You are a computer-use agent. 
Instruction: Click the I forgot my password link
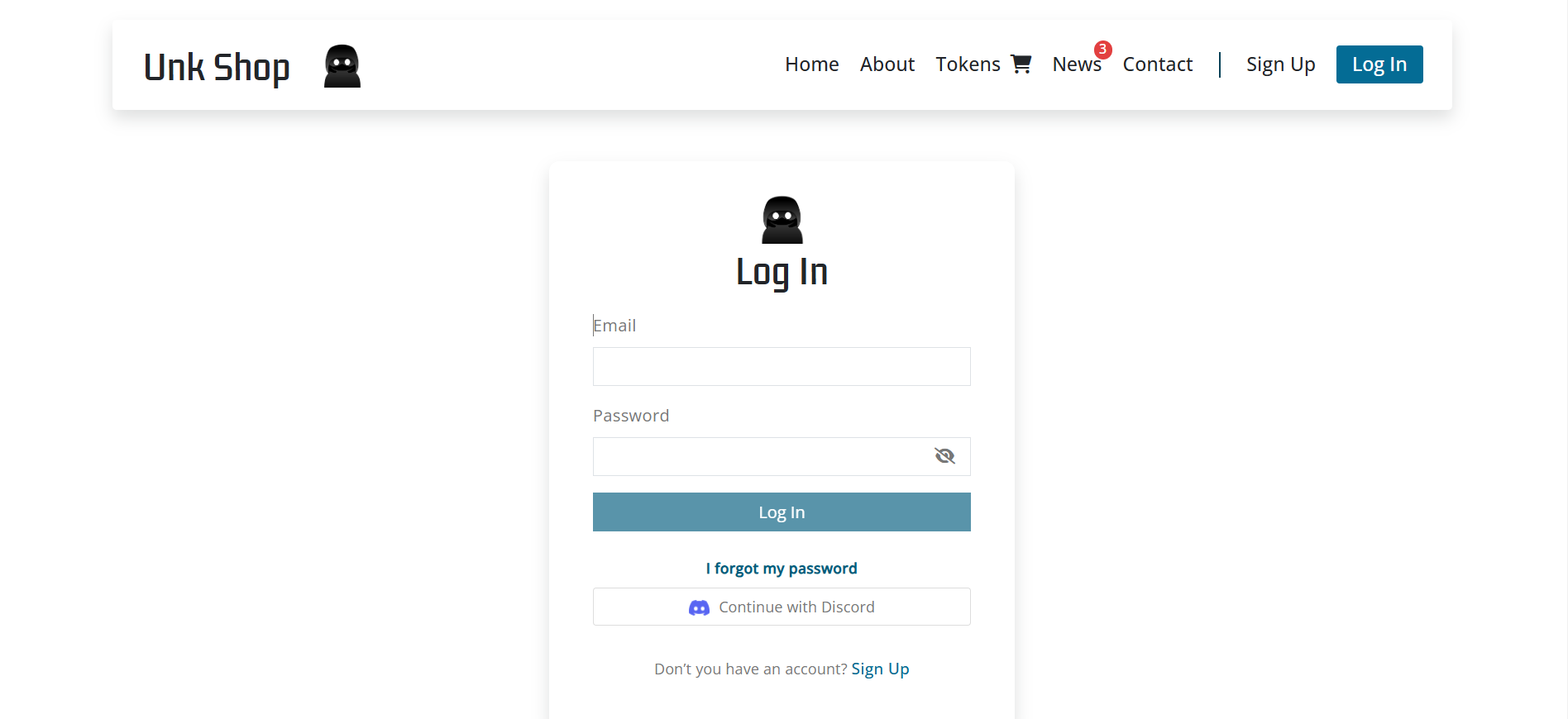782,569
